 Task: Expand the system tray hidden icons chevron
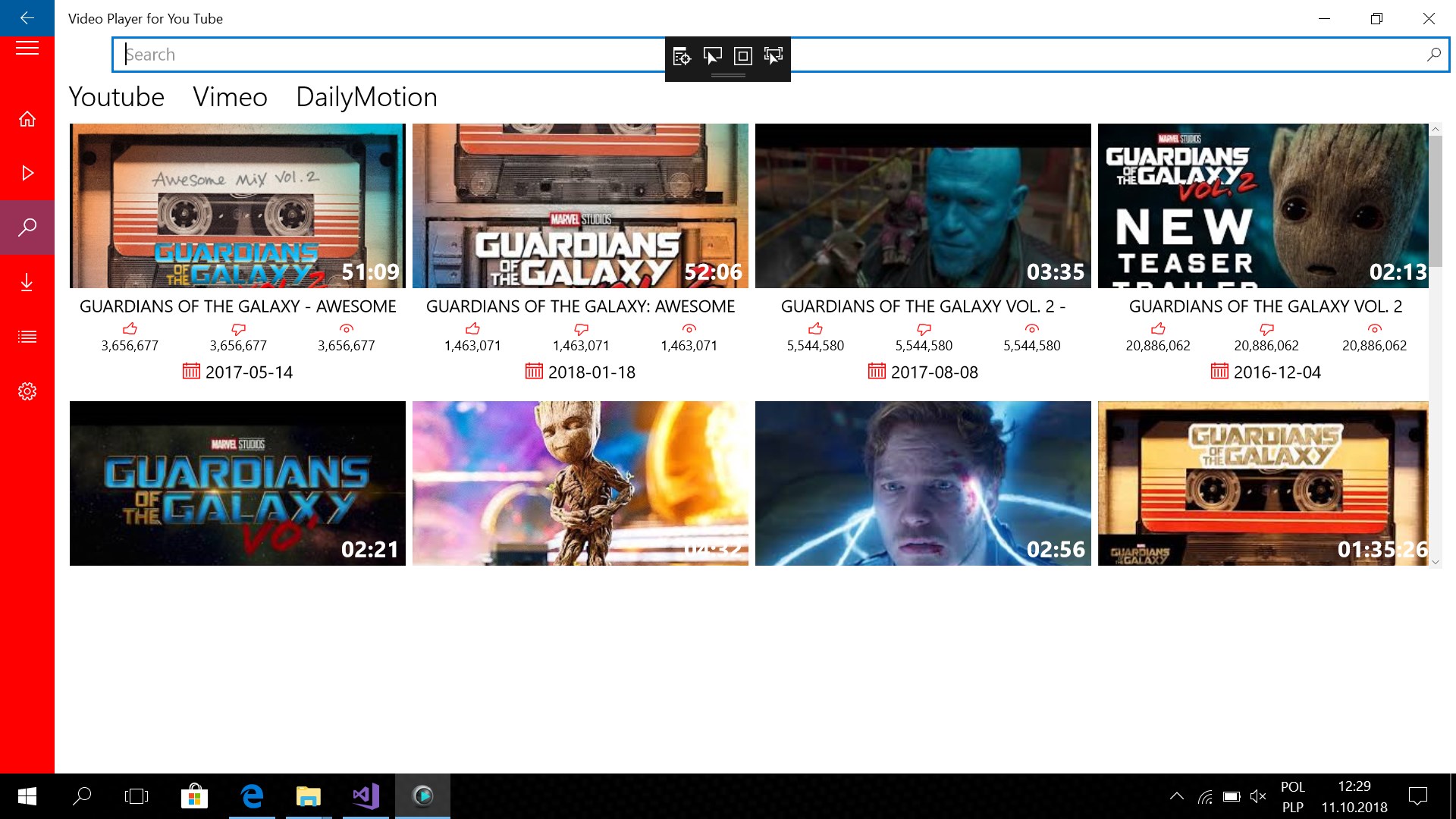pyautogui.click(x=1176, y=796)
